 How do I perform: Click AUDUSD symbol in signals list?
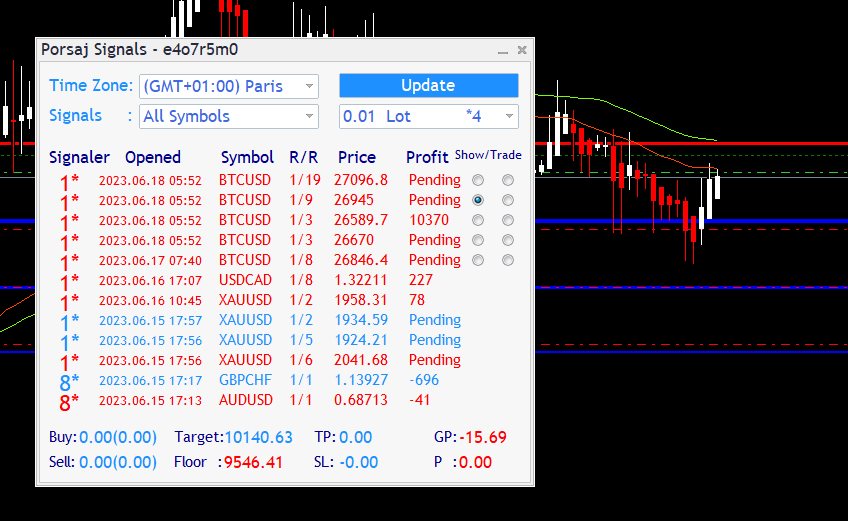point(246,400)
